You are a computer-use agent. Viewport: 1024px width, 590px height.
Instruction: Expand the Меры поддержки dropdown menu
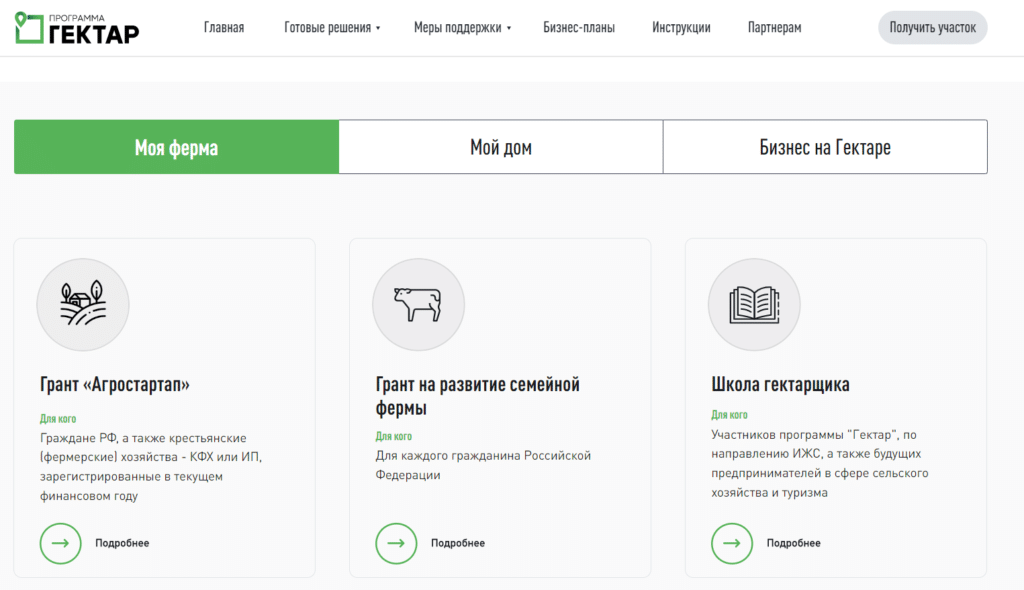[462, 27]
